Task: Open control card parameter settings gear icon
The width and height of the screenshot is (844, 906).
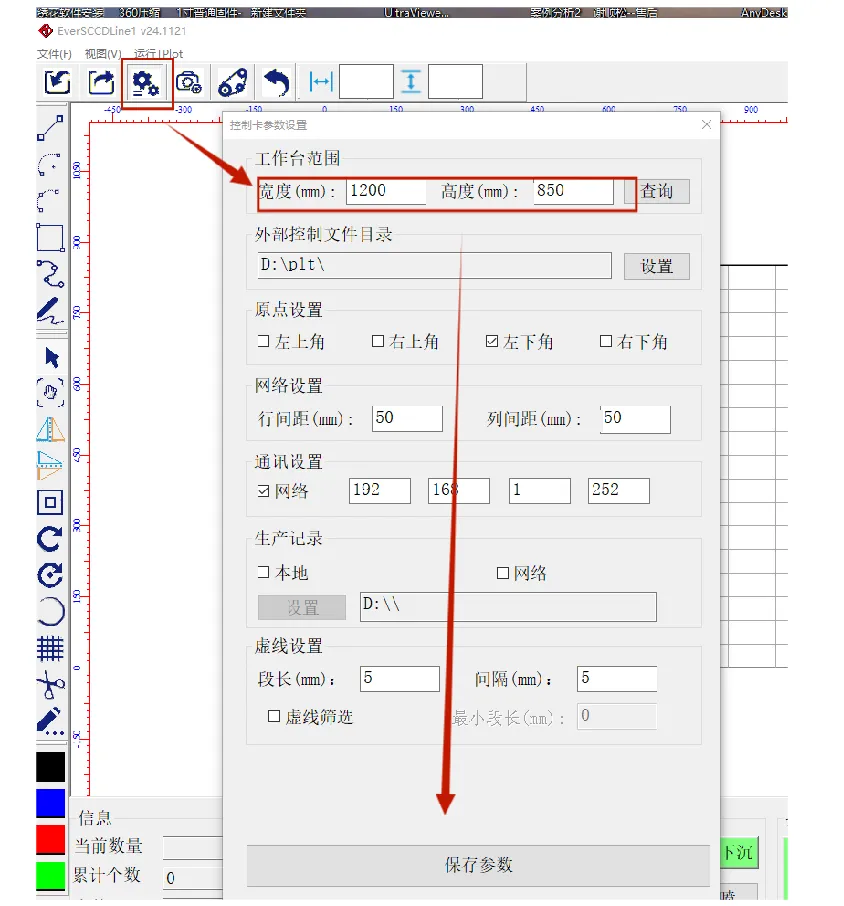Action: click(146, 83)
